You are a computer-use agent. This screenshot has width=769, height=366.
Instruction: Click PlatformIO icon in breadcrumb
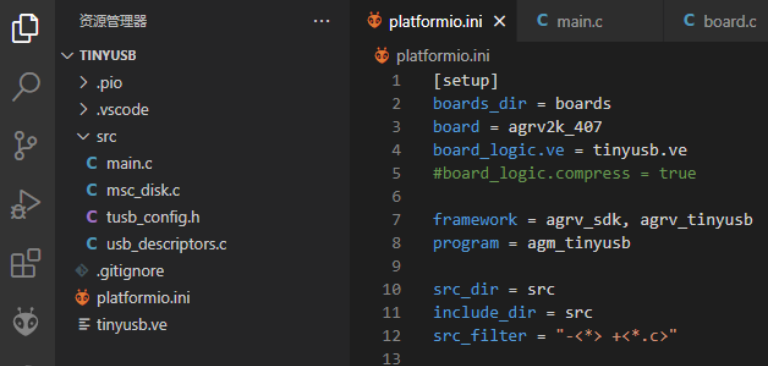tap(382, 55)
